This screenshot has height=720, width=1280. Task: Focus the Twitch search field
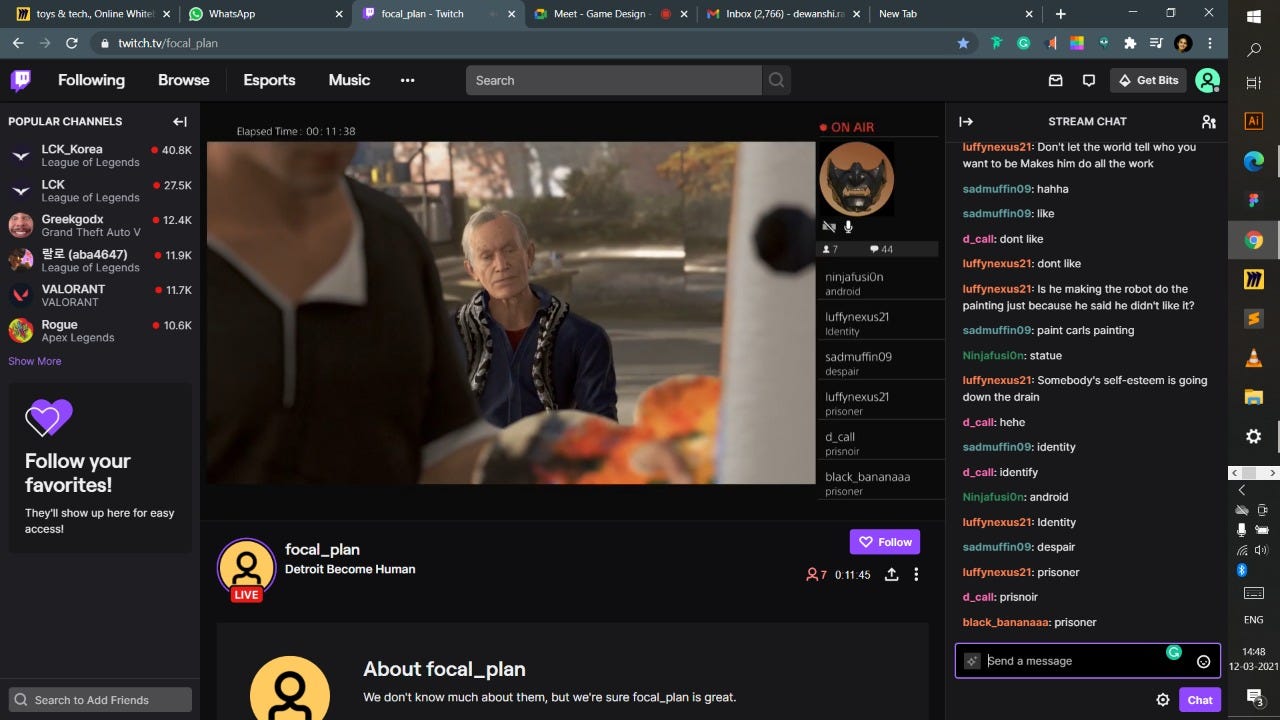coord(614,80)
